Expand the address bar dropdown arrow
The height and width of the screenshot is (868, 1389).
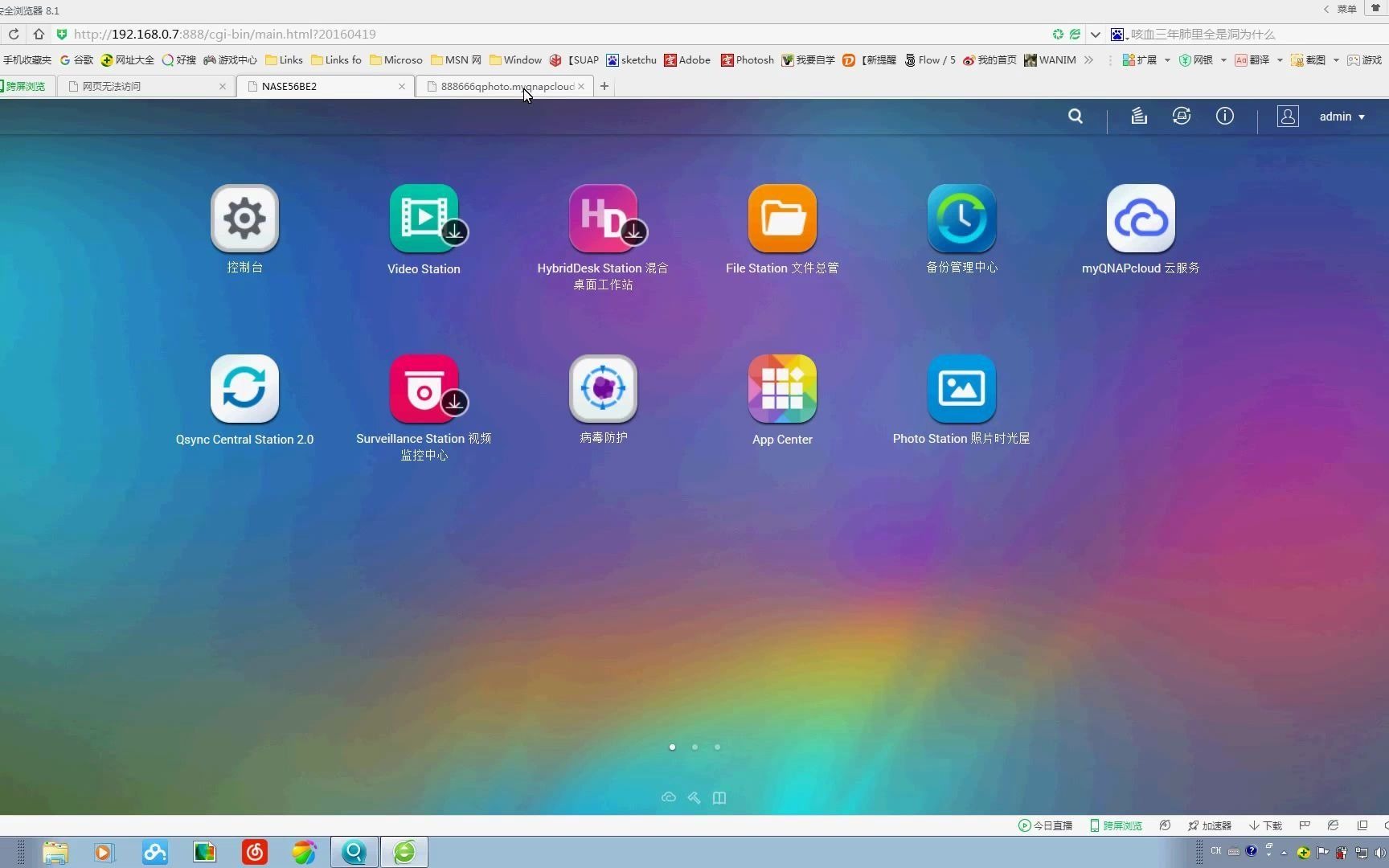pyautogui.click(x=1095, y=35)
